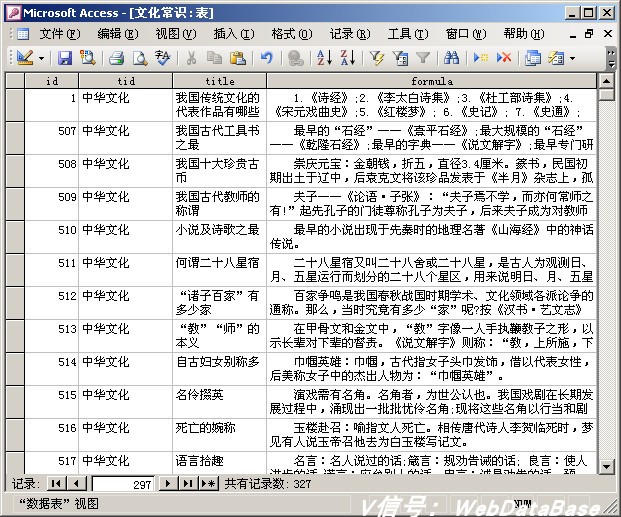The height and width of the screenshot is (517, 621).
Task: Select row selector for record 512
Action: point(15,303)
